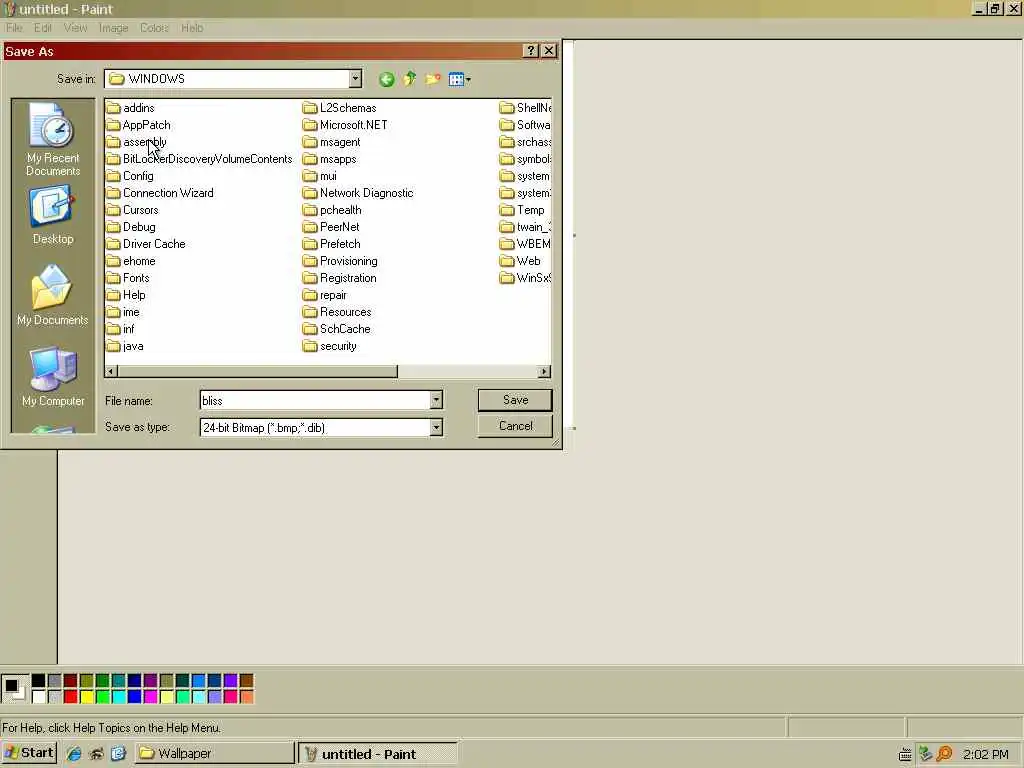This screenshot has height=768, width=1024.
Task: Open the Edit menu in Paint
Action: tap(42, 28)
